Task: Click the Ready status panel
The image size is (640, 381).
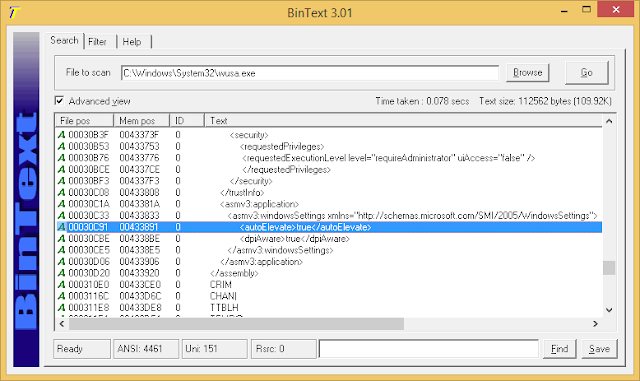Action: (82, 349)
